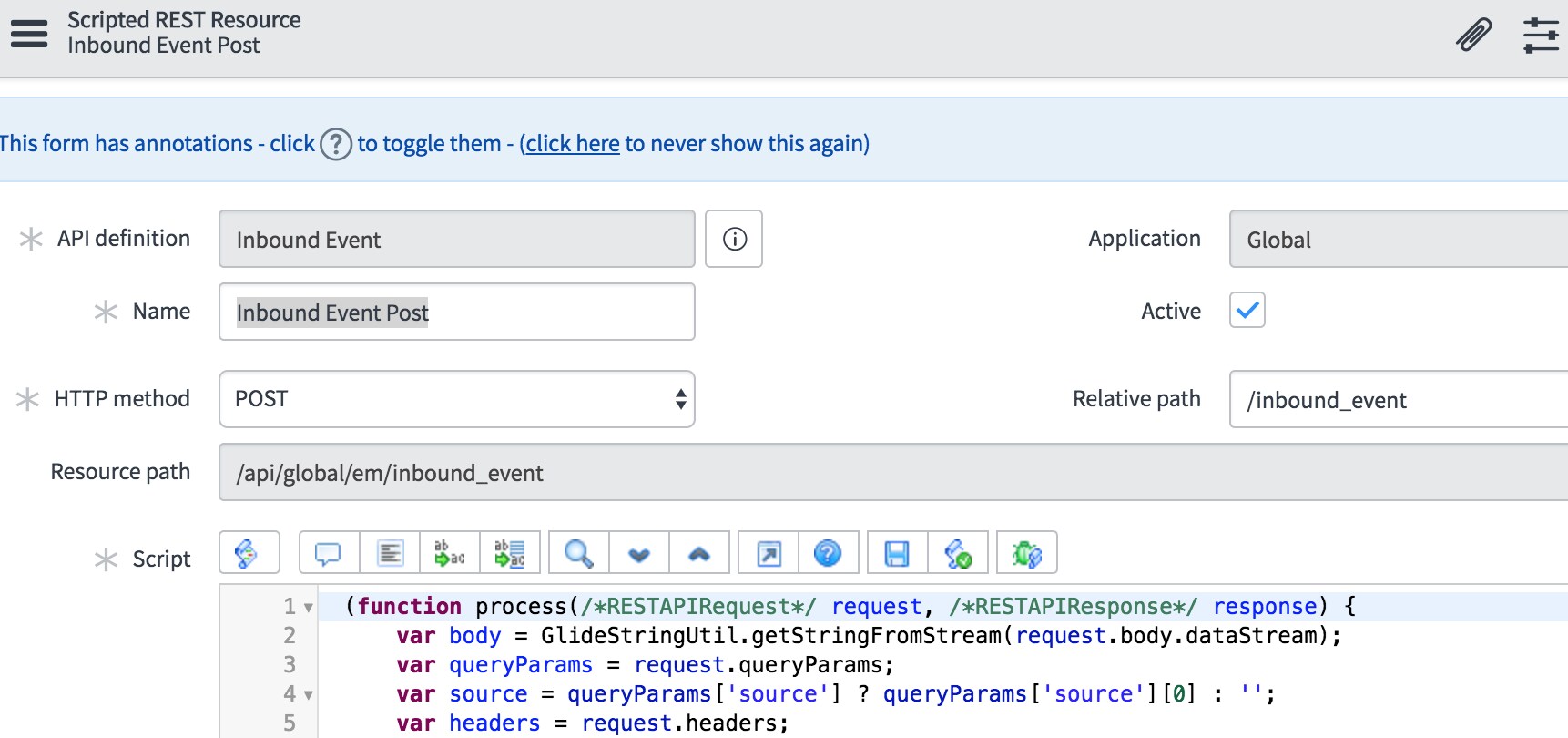Uncheck the Active checkbox

pyautogui.click(x=1247, y=310)
